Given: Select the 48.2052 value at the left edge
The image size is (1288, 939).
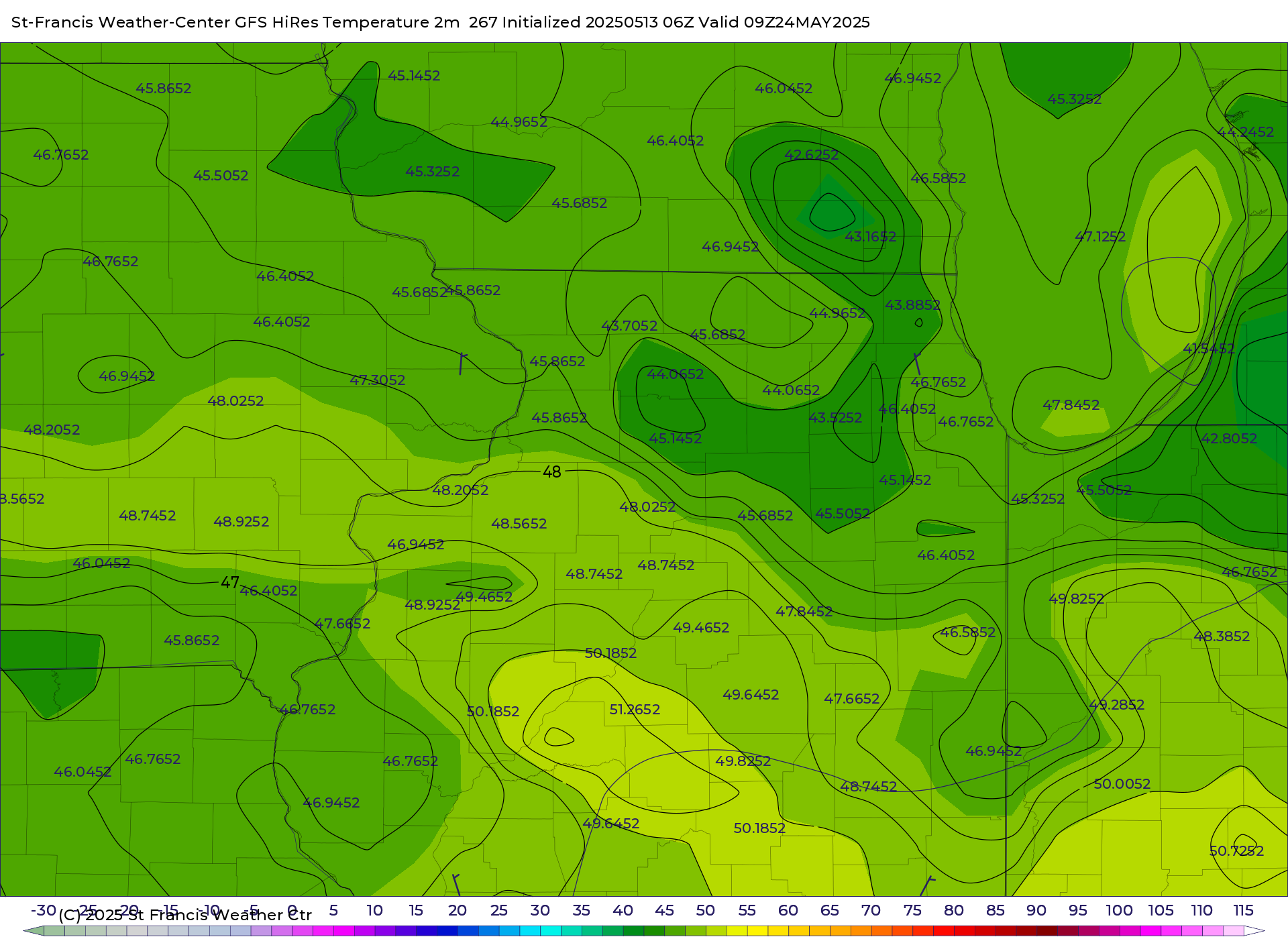Looking at the screenshot, I should coord(52,430).
